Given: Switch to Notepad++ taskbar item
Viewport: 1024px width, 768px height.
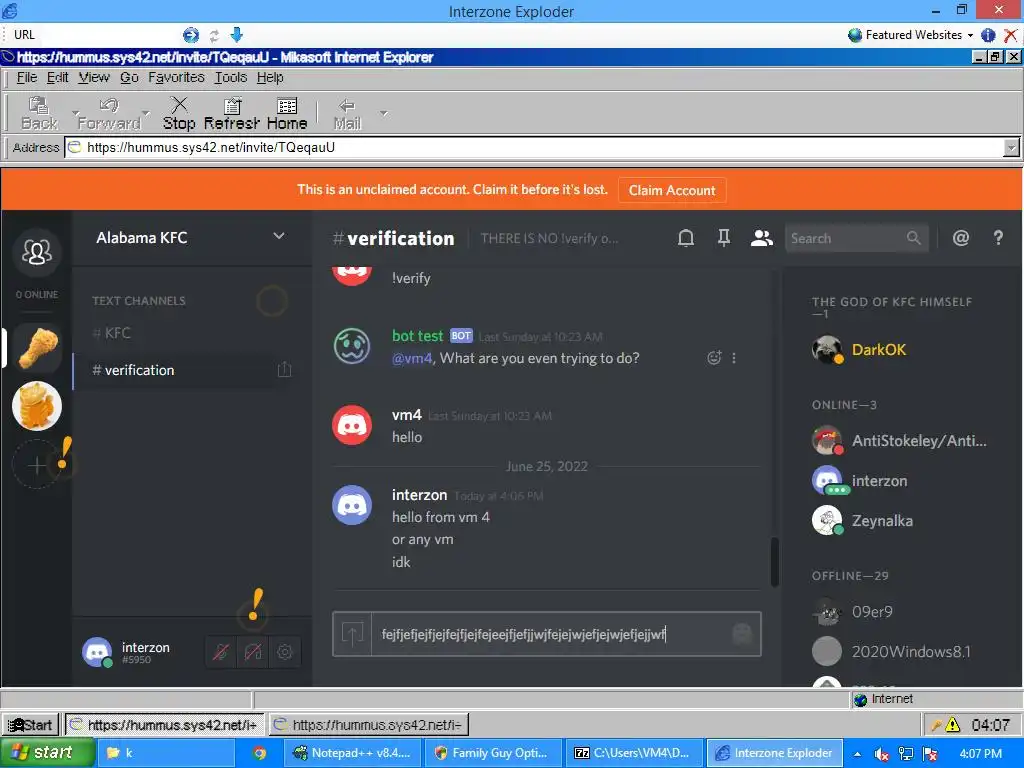Looking at the screenshot, I should click(353, 753).
